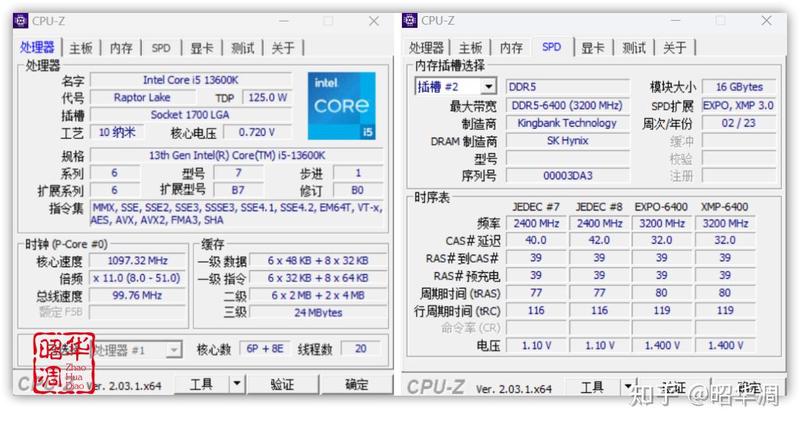Switch to SPD tab in the left CPU-Z window
This screenshot has width=800, height=428.
tap(161, 48)
